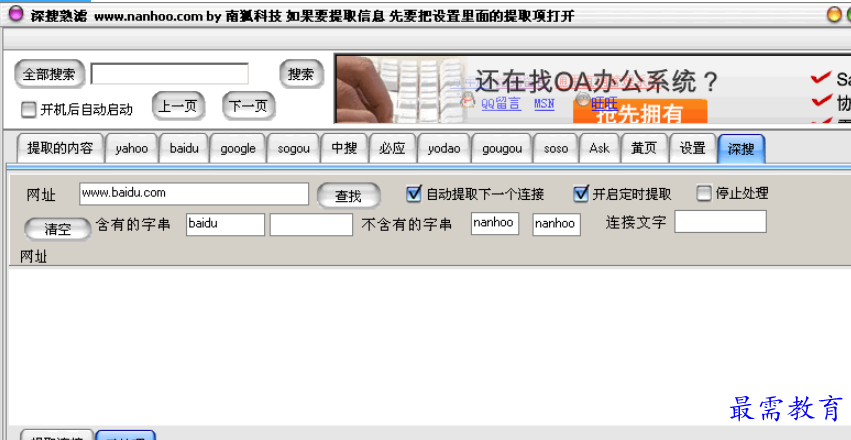
Task: Click second 不含有的字串 field with nanhoo
Action: click(x=556, y=225)
